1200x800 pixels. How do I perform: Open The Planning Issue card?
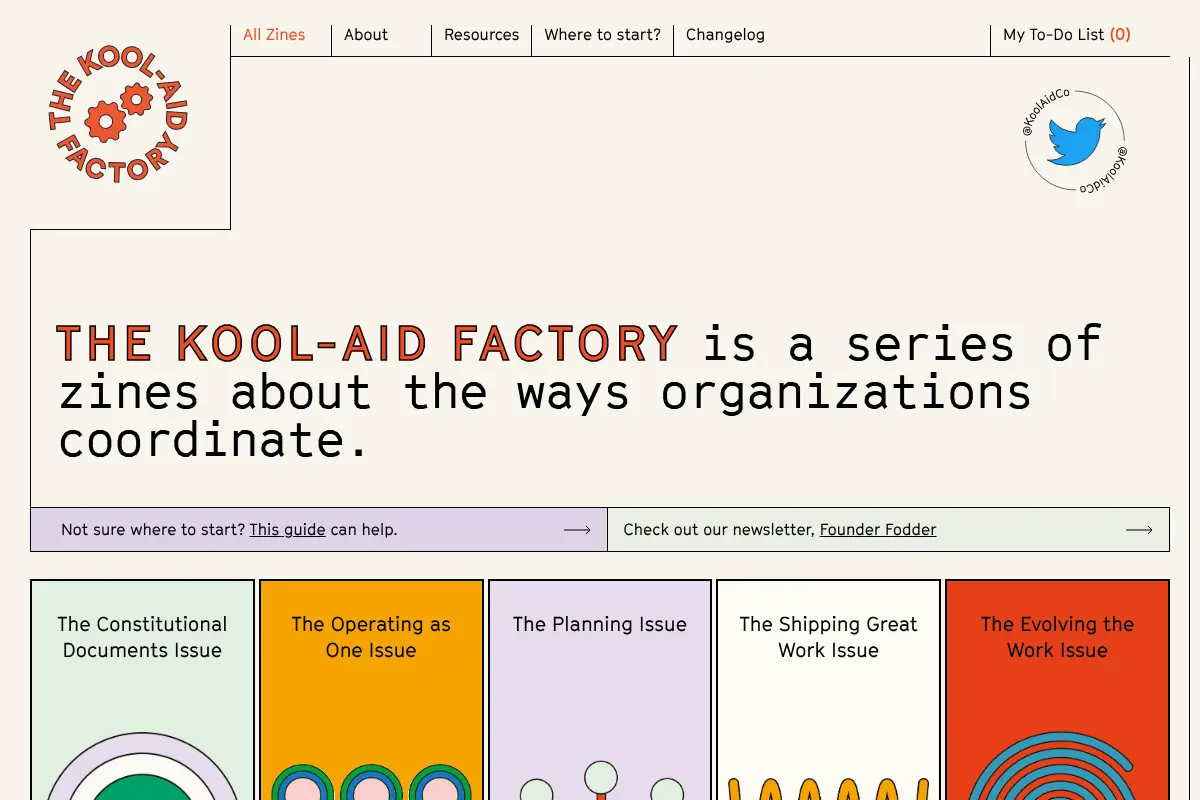(x=600, y=690)
